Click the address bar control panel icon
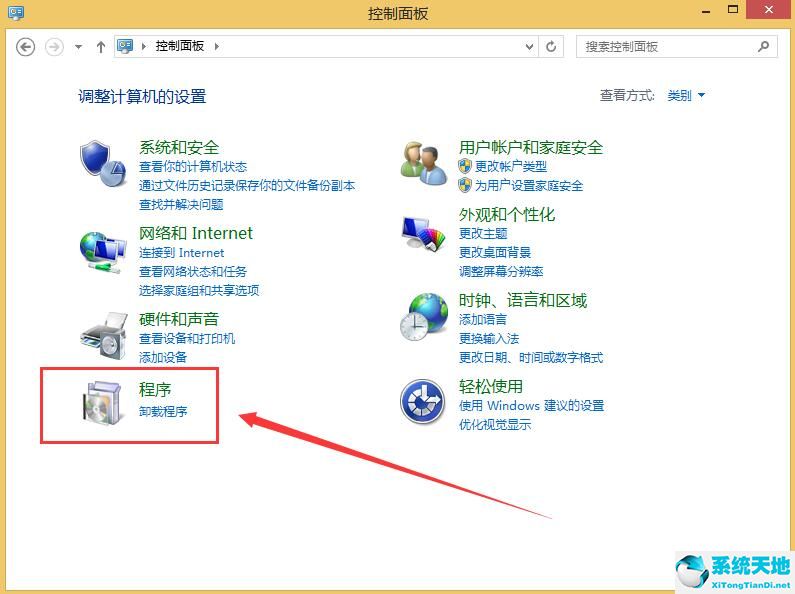 tap(125, 46)
